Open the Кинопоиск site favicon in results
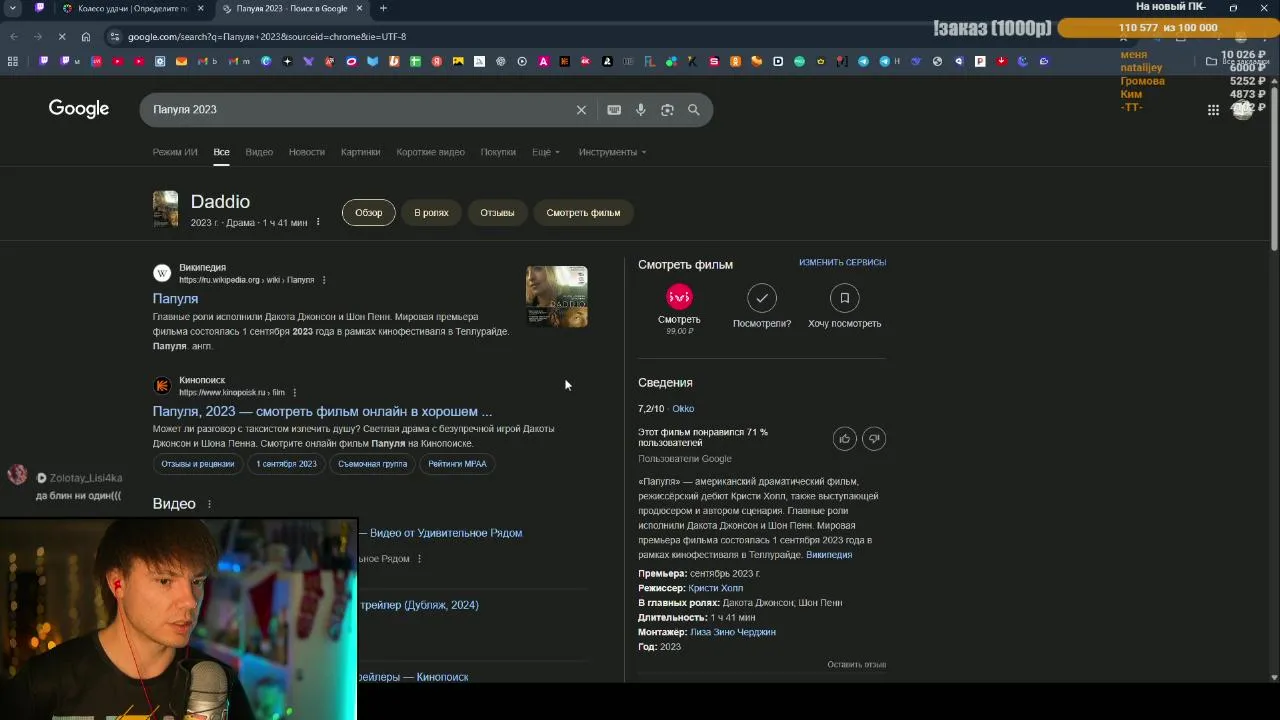Screen dimensions: 1280x720 [x=162, y=386]
